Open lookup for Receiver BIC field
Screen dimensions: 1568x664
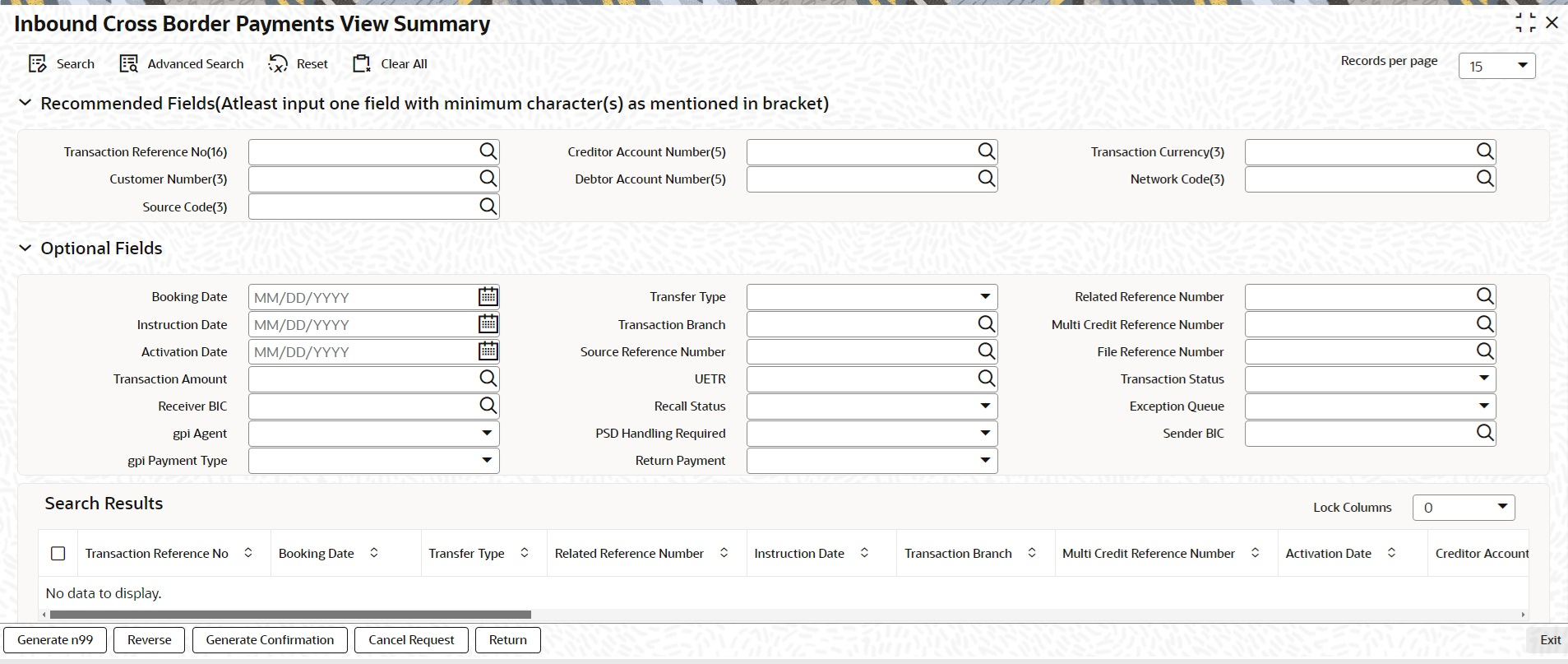click(488, 406)
